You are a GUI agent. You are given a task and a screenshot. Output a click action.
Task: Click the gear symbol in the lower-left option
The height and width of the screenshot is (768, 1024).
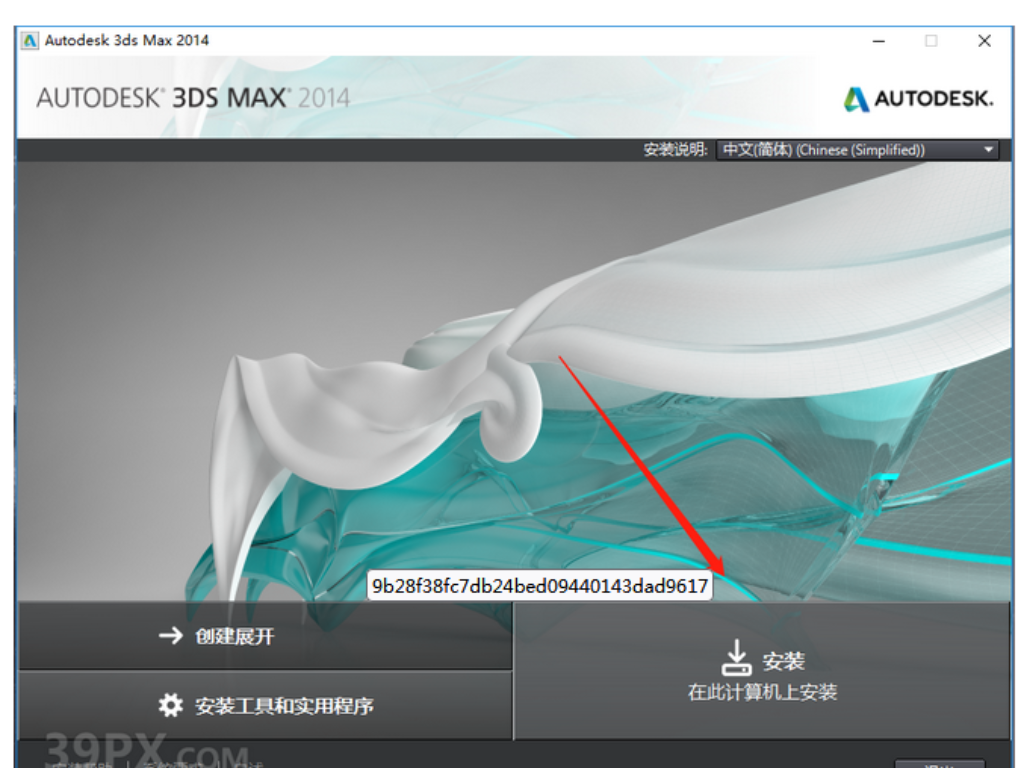[x=173, y=703]
